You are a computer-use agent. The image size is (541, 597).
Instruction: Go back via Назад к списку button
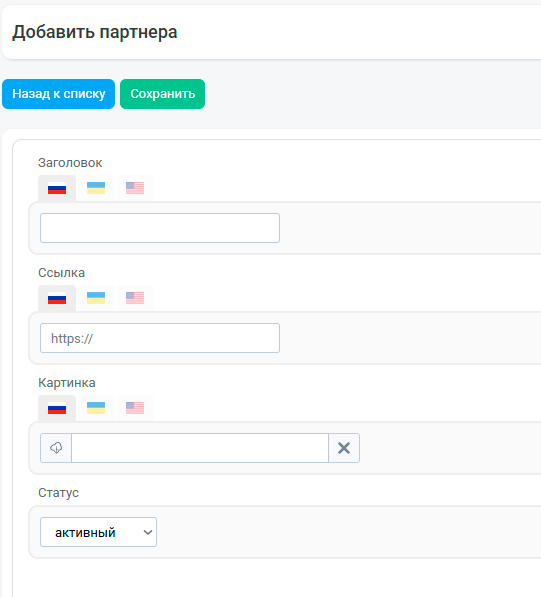pyautogui.click(x=59, y=94)
